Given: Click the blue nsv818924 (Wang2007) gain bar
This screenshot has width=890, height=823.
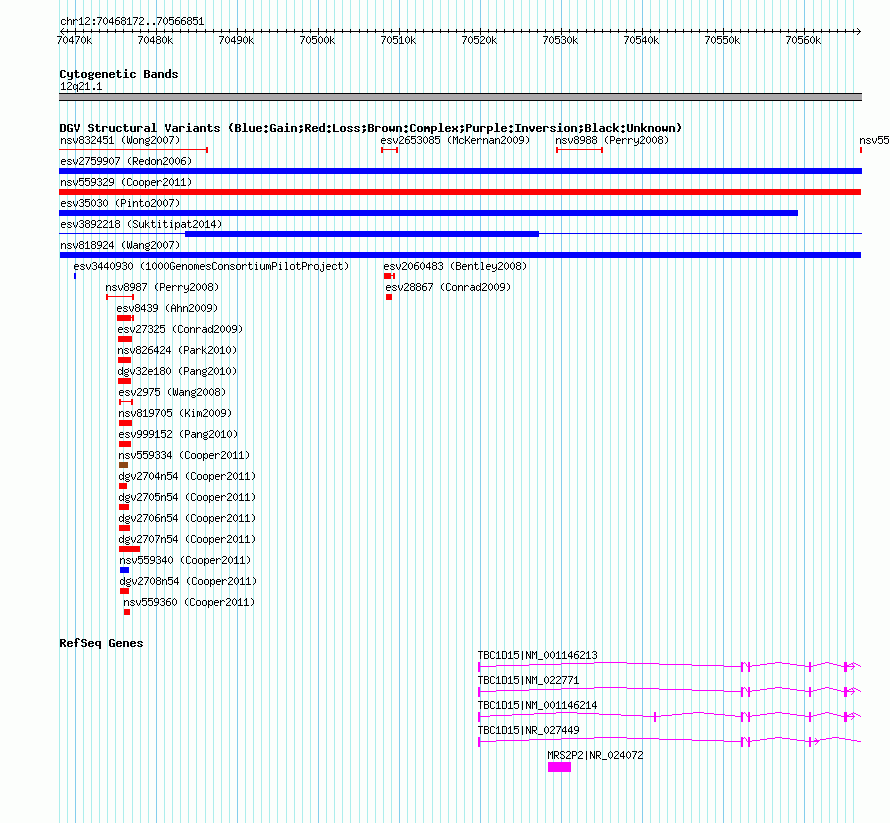Looking at the screenshot, I should tap(460, 255).
